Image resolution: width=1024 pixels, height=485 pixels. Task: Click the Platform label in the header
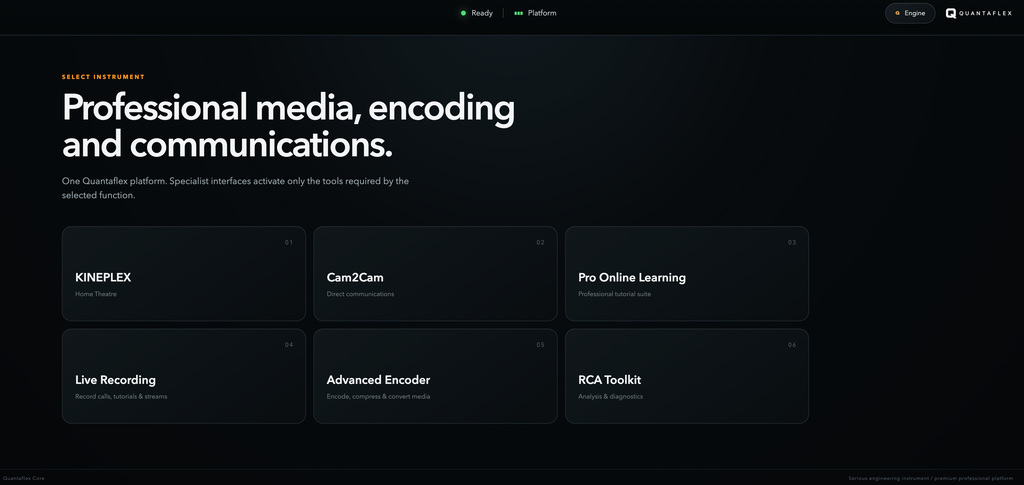click(x=542, y=13)
